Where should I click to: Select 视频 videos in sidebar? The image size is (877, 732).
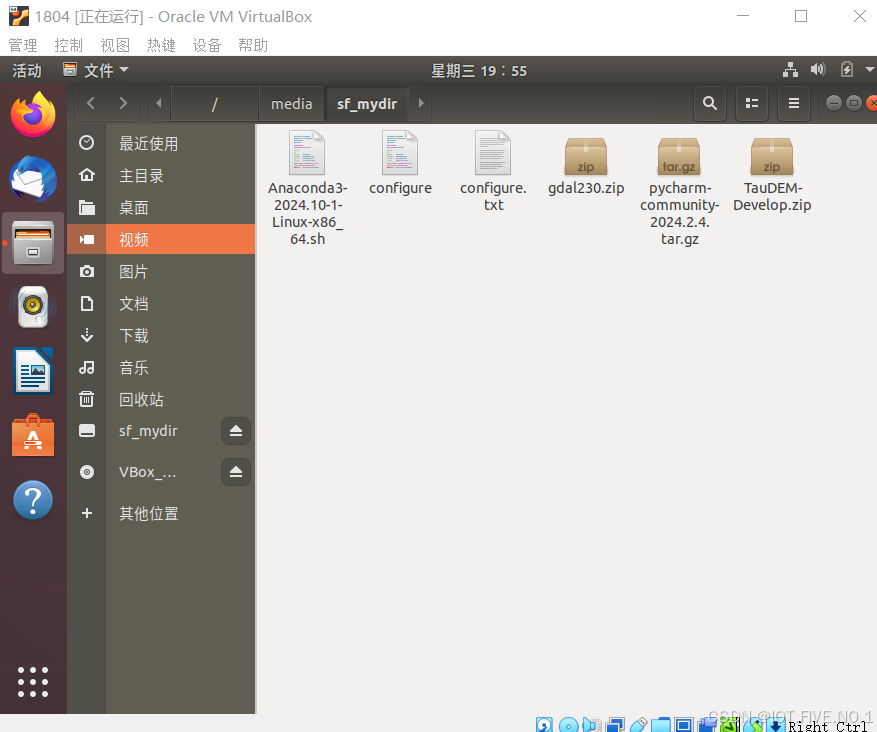pyautogui.click(x=161, y=239)
